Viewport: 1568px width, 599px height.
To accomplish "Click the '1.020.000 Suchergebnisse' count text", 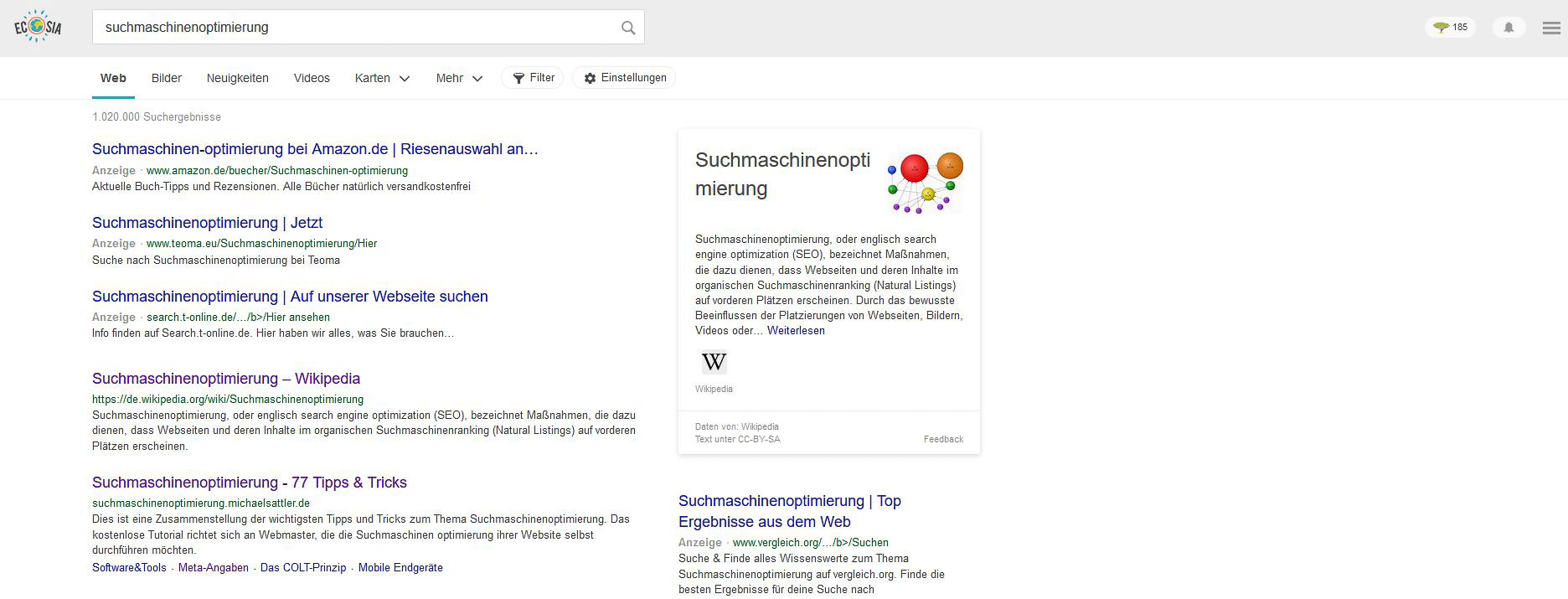I will [x=157, y=117].
